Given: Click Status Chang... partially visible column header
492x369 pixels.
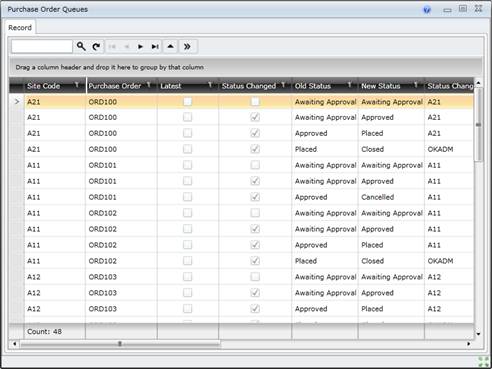Looking at the screenshot, I should 450,86.
